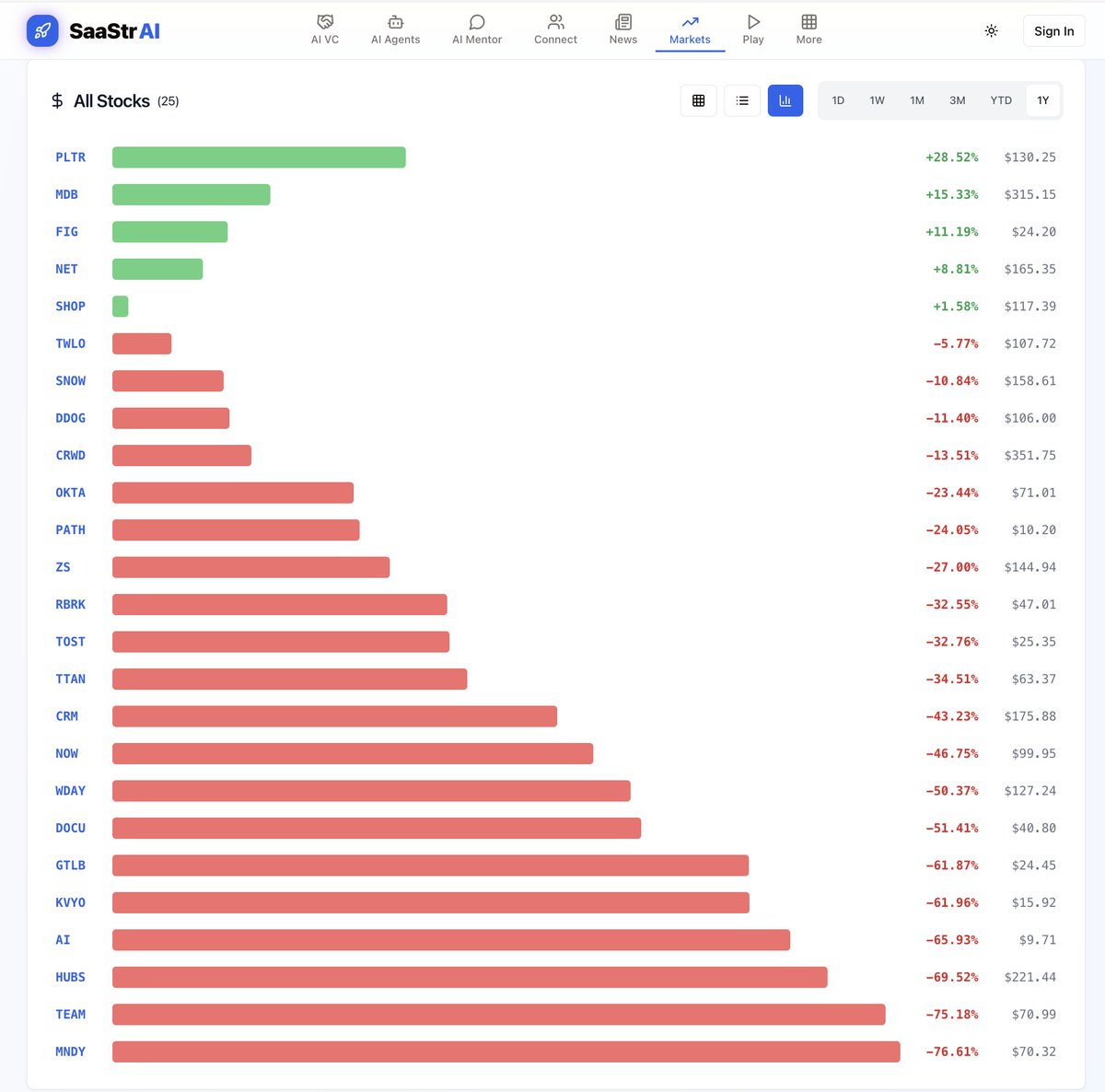
Task: Click the green MDB performance bar
Action: pos(192,194)
